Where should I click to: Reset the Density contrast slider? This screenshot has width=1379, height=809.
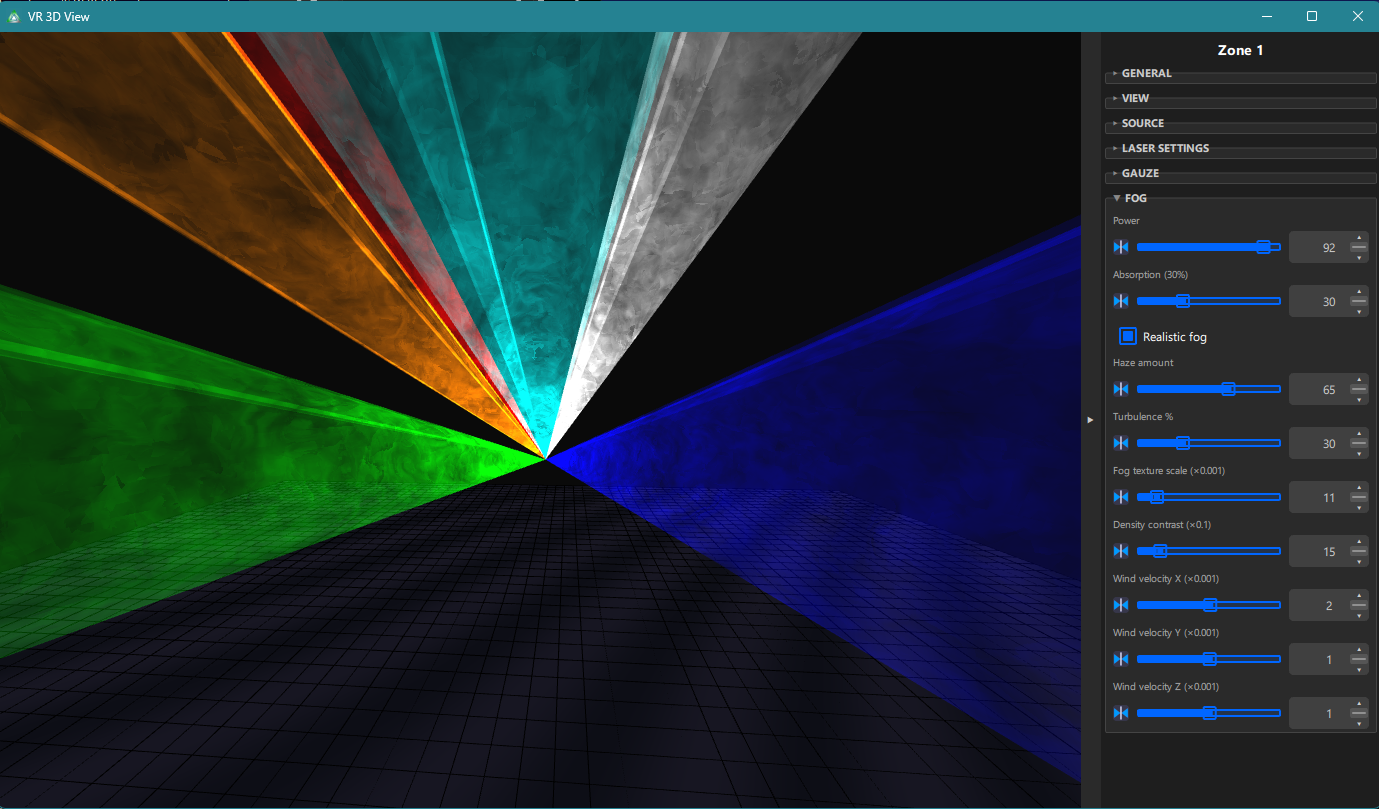1120,551
